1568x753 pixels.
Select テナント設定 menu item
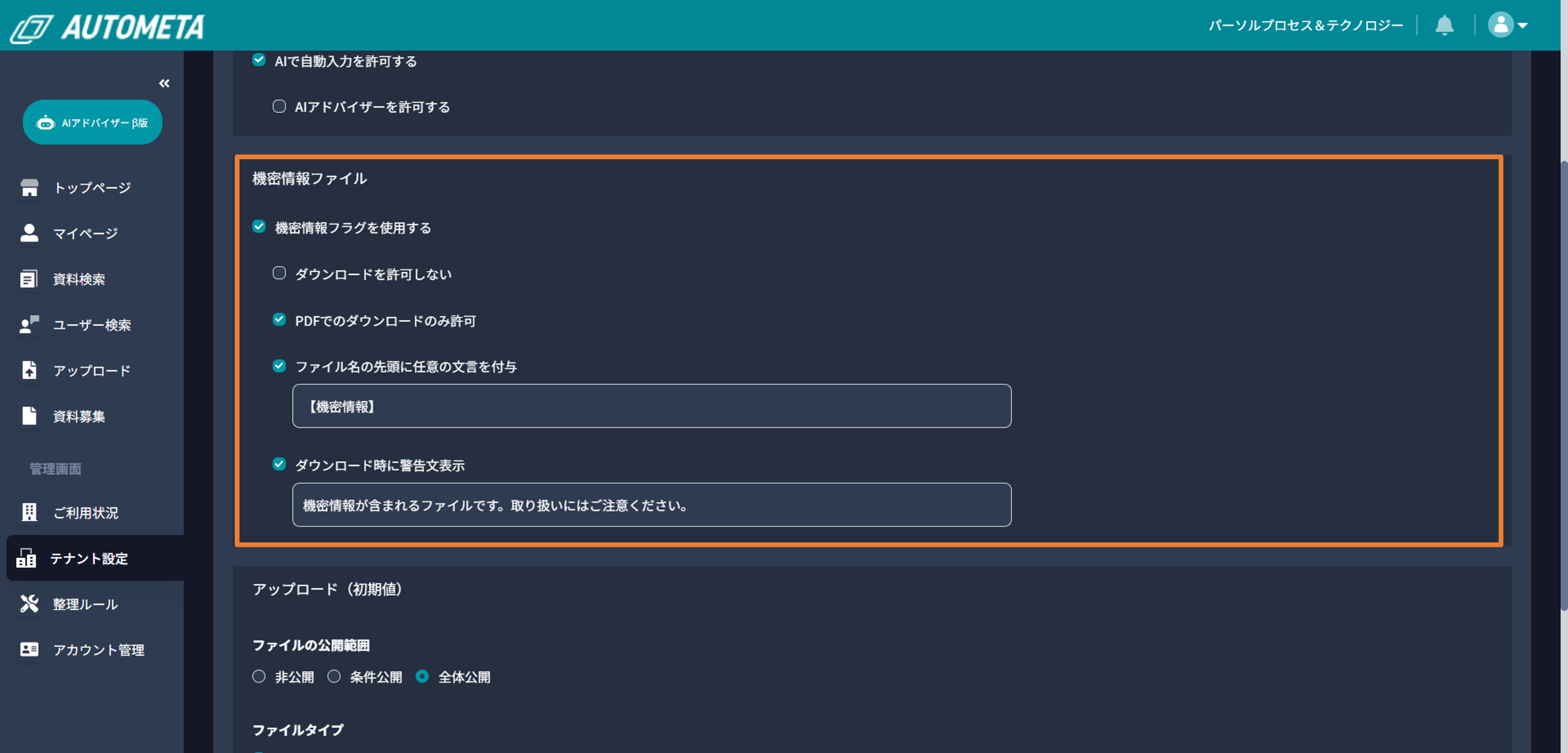[x=95, y=558]
